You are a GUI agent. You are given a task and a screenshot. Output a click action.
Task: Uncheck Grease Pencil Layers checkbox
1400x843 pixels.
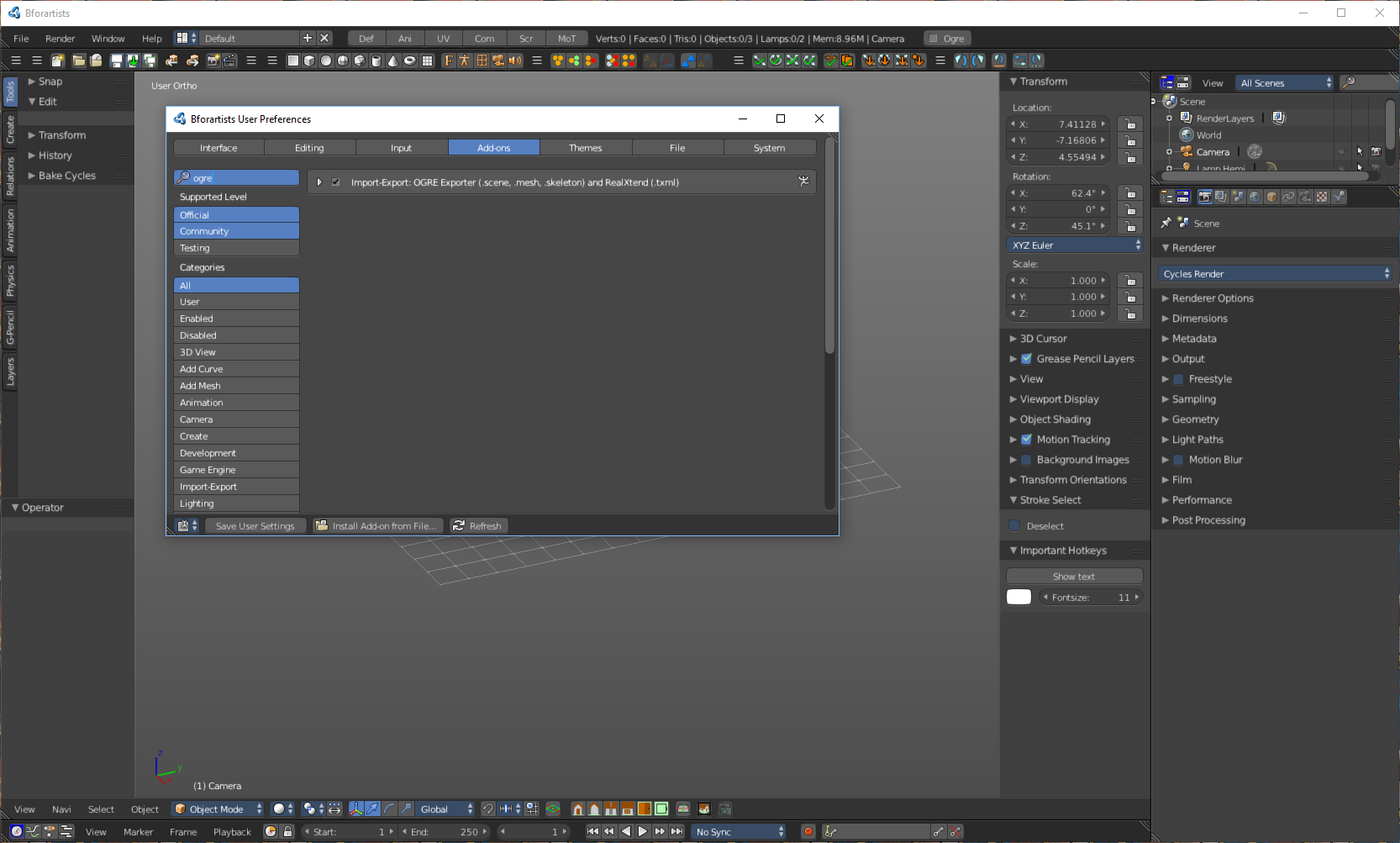[1026, 359]
